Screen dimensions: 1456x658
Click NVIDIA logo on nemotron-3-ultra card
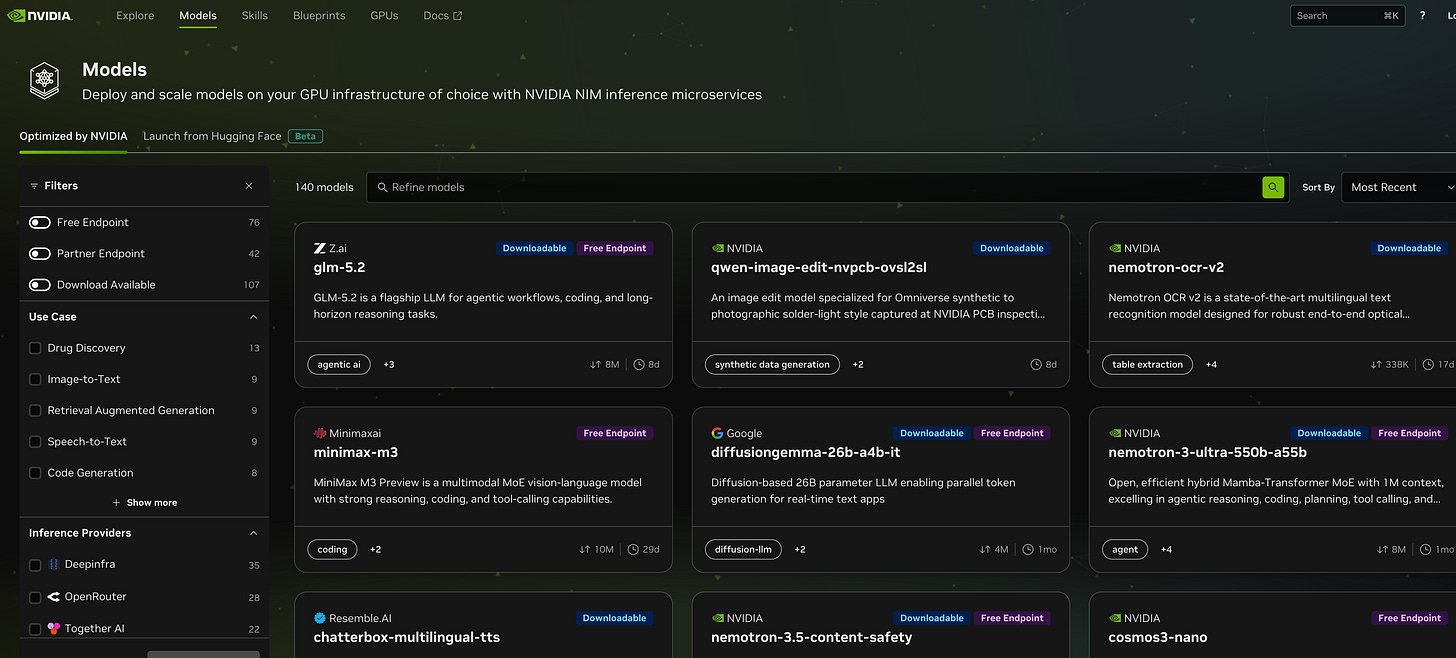click(x=1115, y=433)
